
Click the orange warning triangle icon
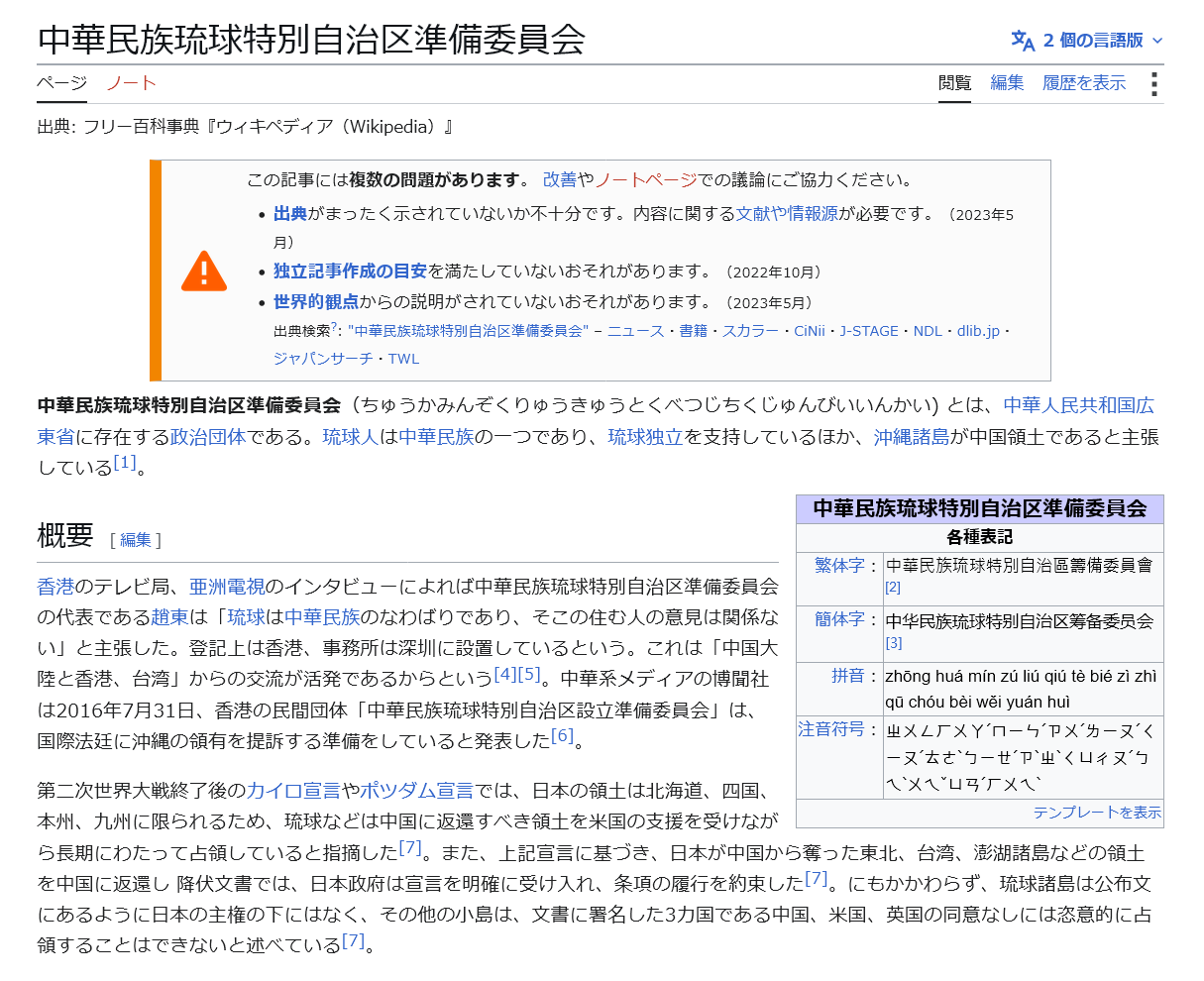click(204, 271)
